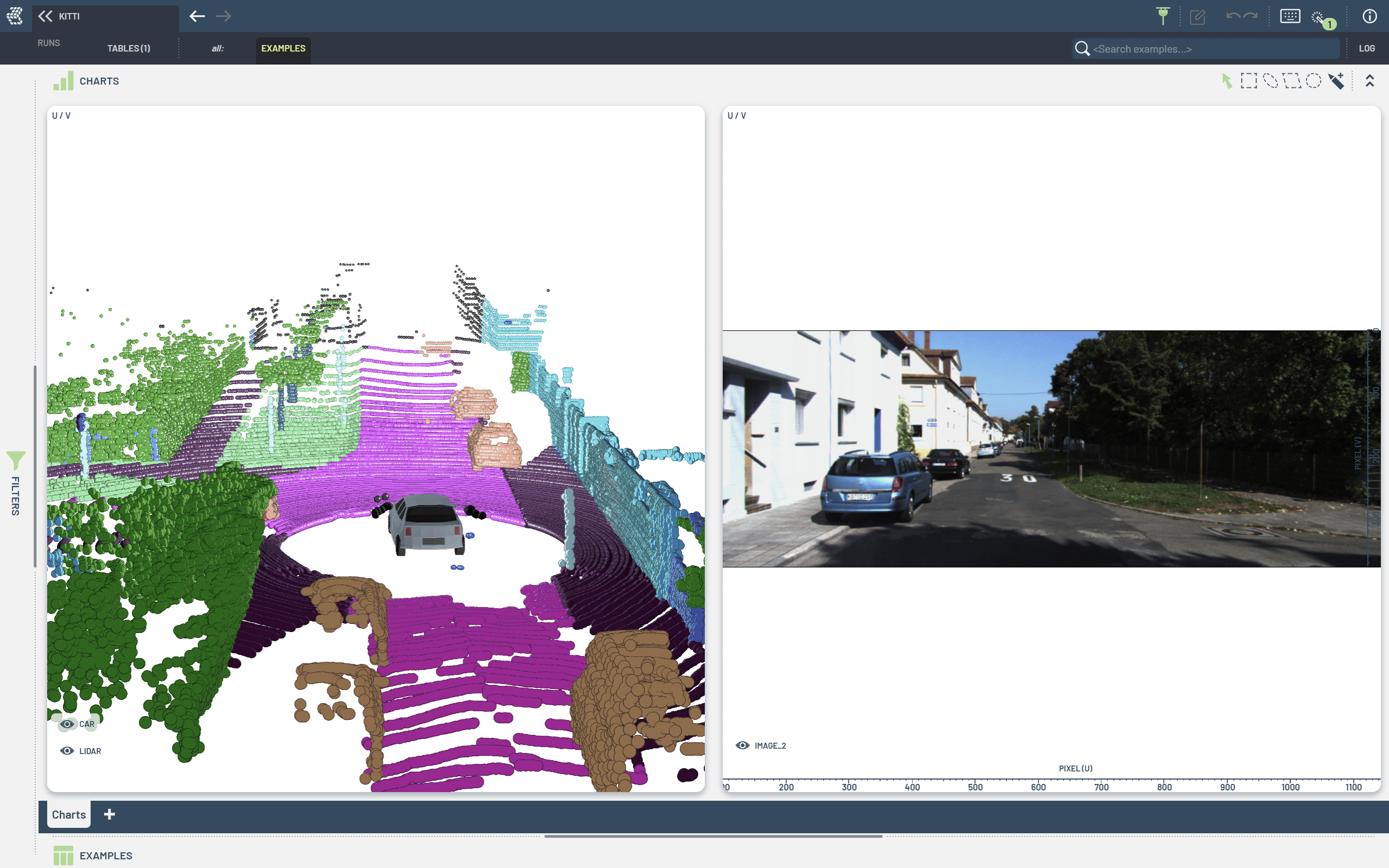Open the LOG panel

click(1366, 48)
